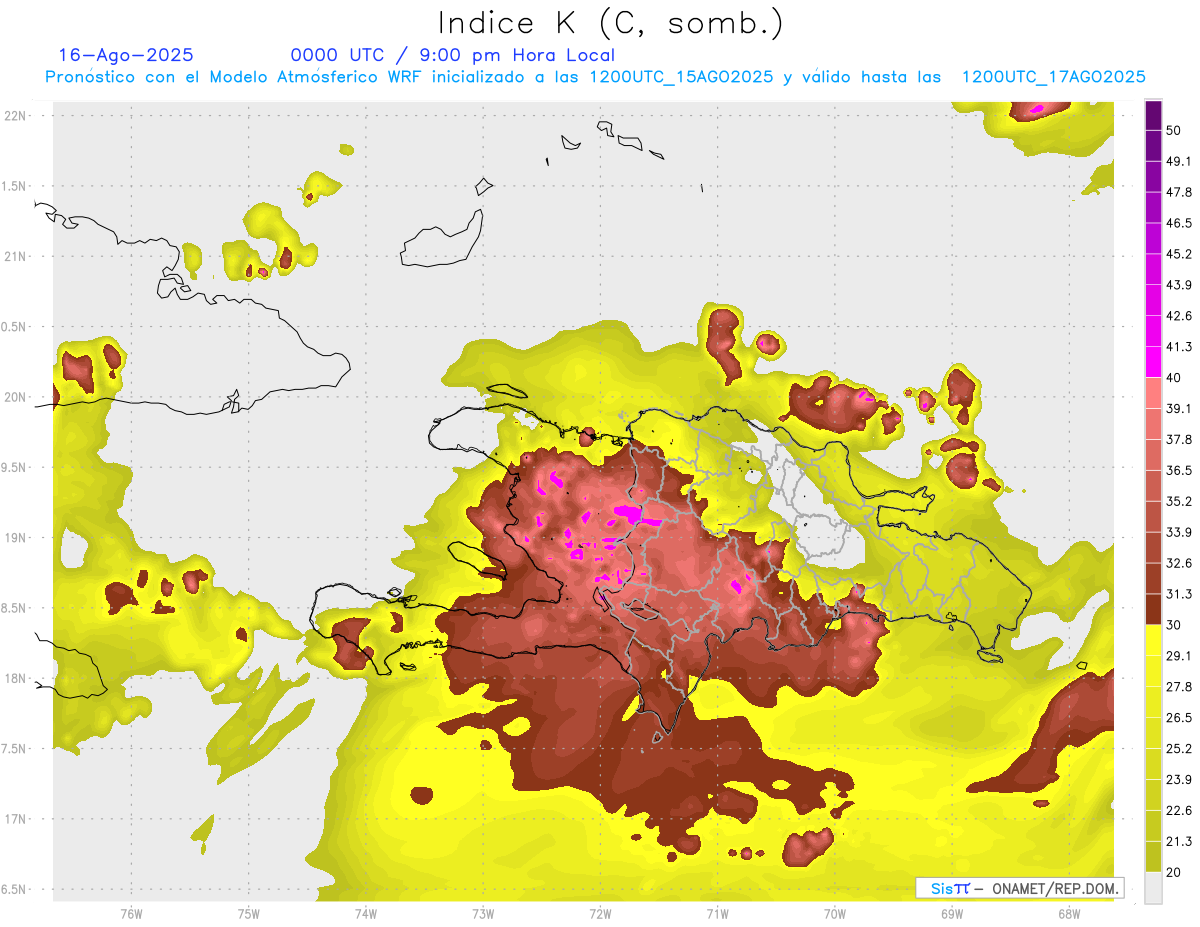Click the '45.2' color scale value
1200x927 pixels.
point(1179,254)
